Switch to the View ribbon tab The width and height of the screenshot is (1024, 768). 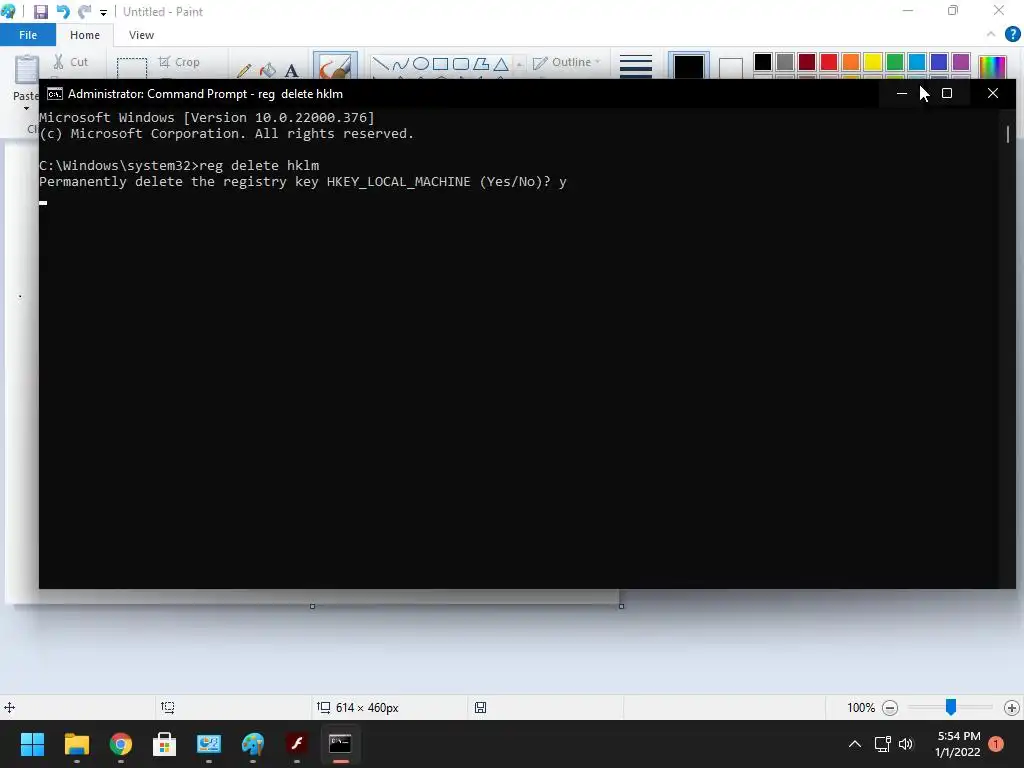pos(141,35)
